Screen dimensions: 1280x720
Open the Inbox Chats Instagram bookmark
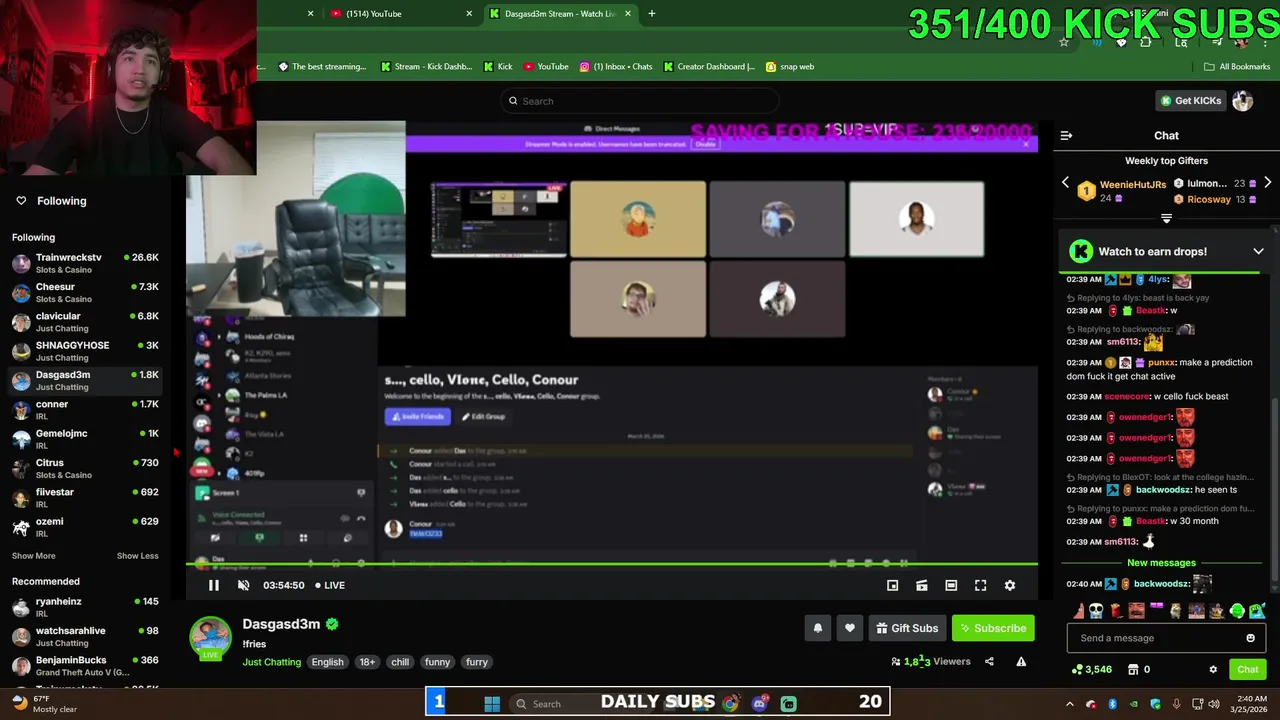(x=615, y=67)
